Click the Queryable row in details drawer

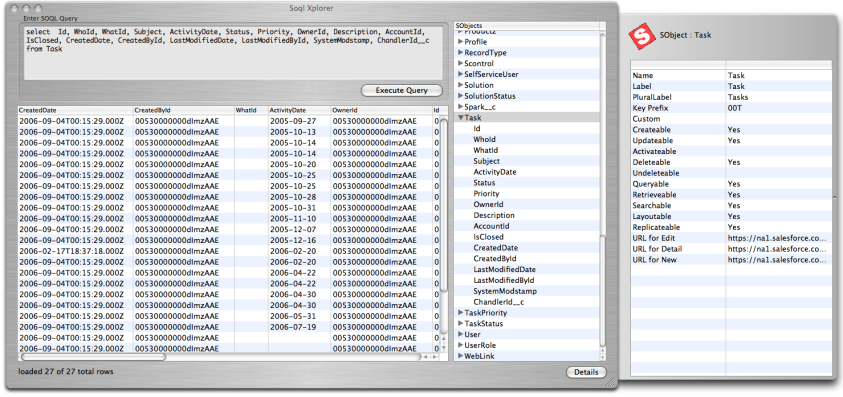pyautogui.click(x=731, y=183)
